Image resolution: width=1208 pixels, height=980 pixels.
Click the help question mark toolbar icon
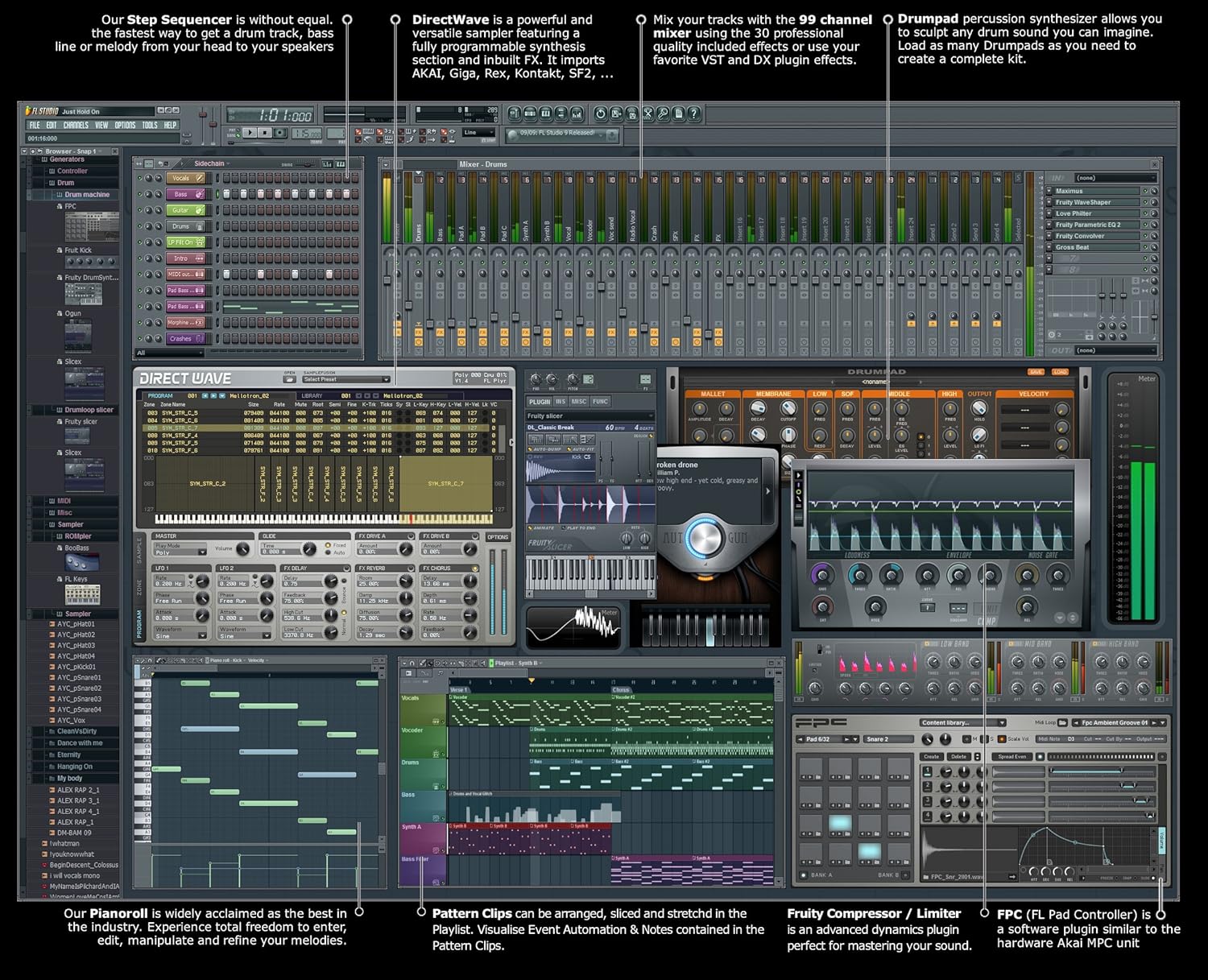693,114
